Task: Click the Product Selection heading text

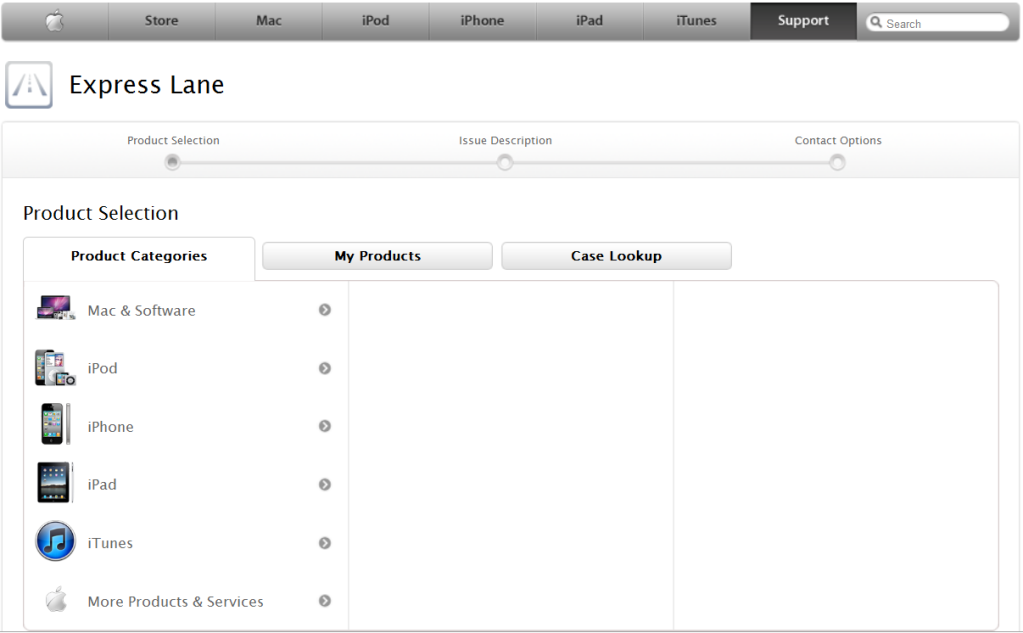Action: point(100,213)
